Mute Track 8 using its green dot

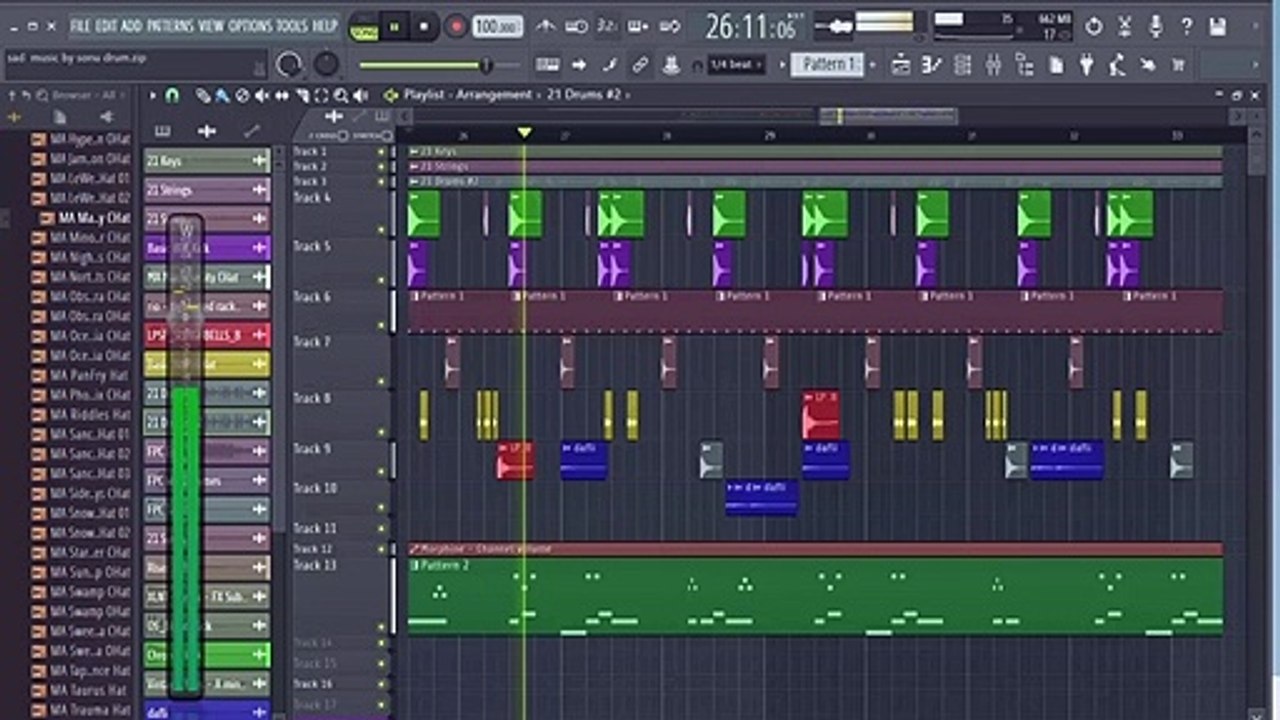[381, 432]
